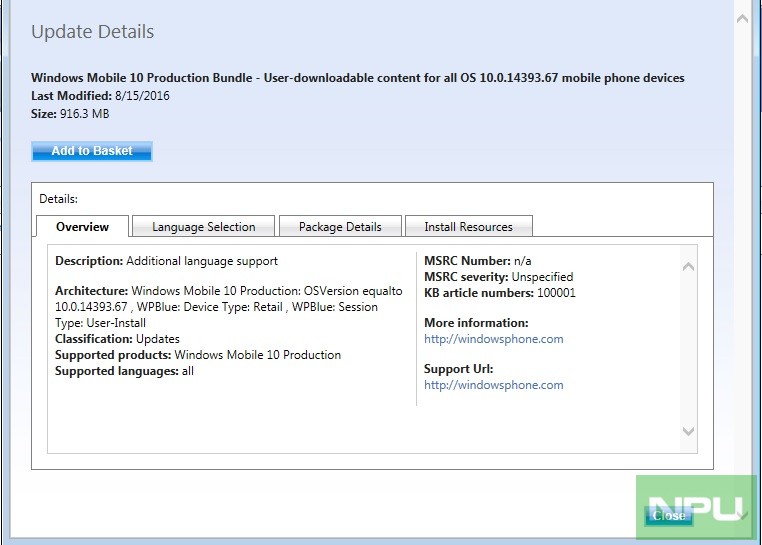Open the More information windowsphone.com link
This screenshot has height=545, width=762.
493,339
